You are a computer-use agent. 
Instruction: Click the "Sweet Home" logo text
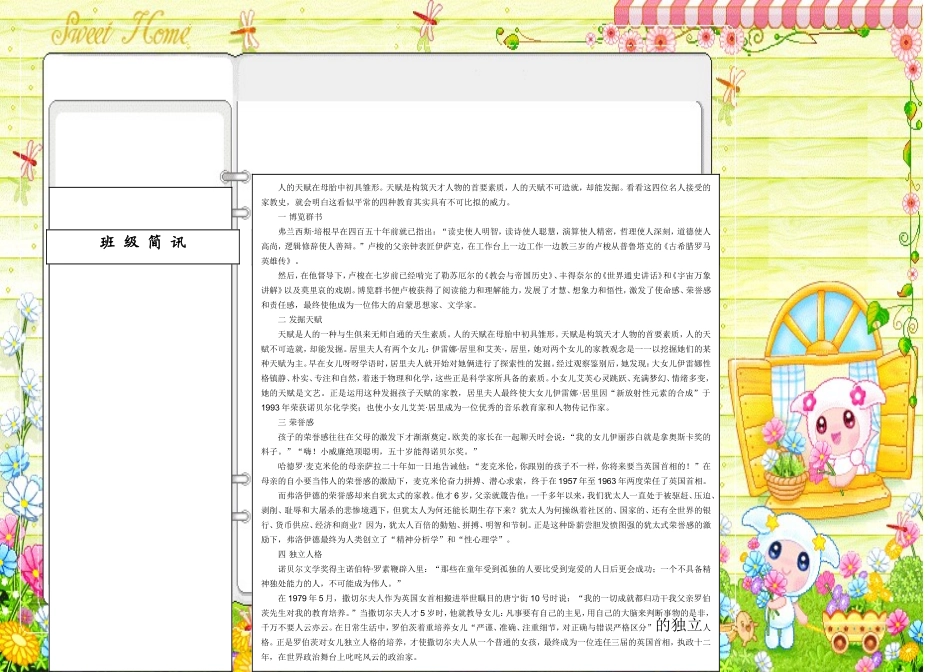click(121, 29)
